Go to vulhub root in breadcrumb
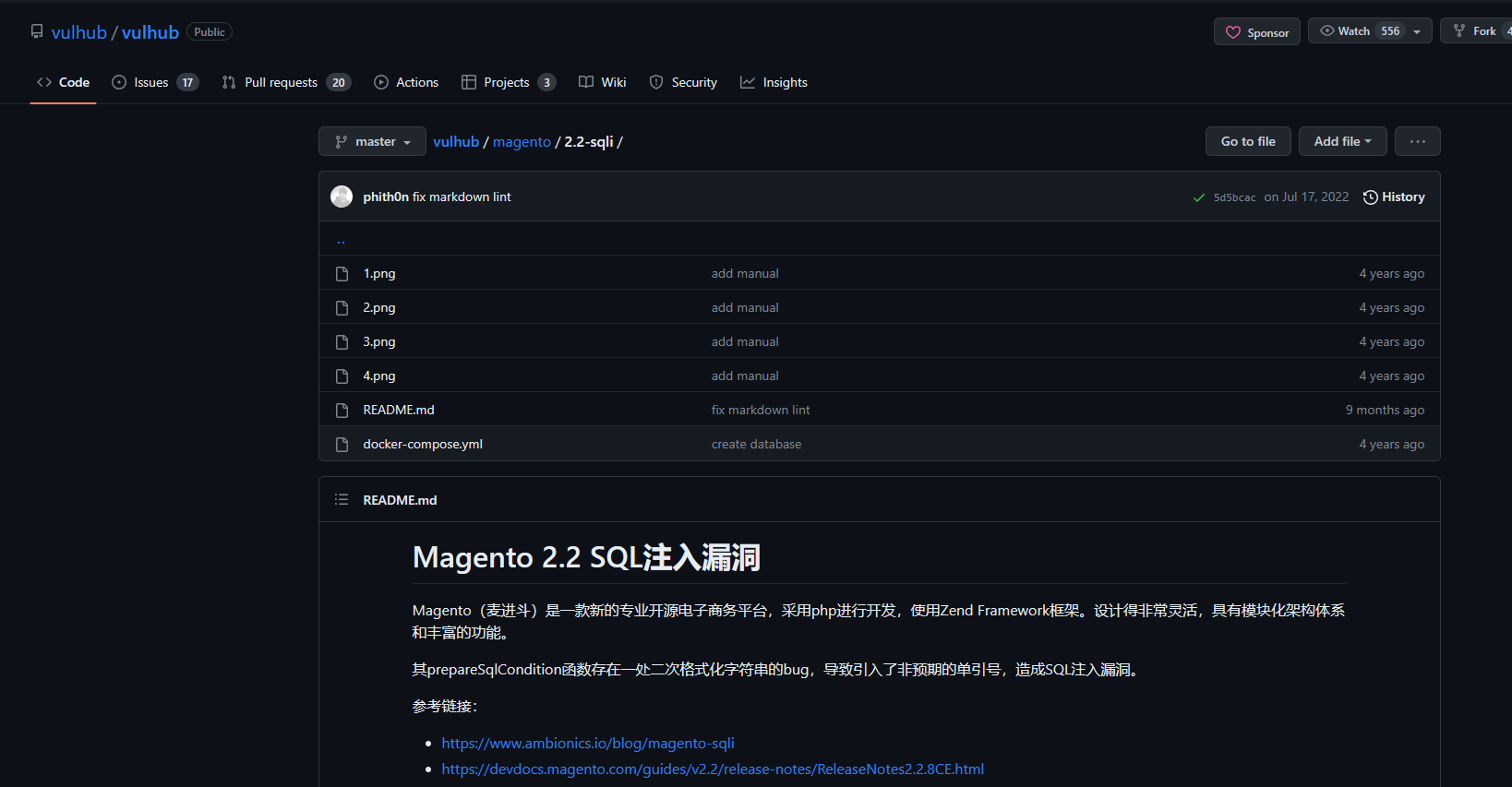This screenshot has width=1512, height=787. click(x=456, y=141)
